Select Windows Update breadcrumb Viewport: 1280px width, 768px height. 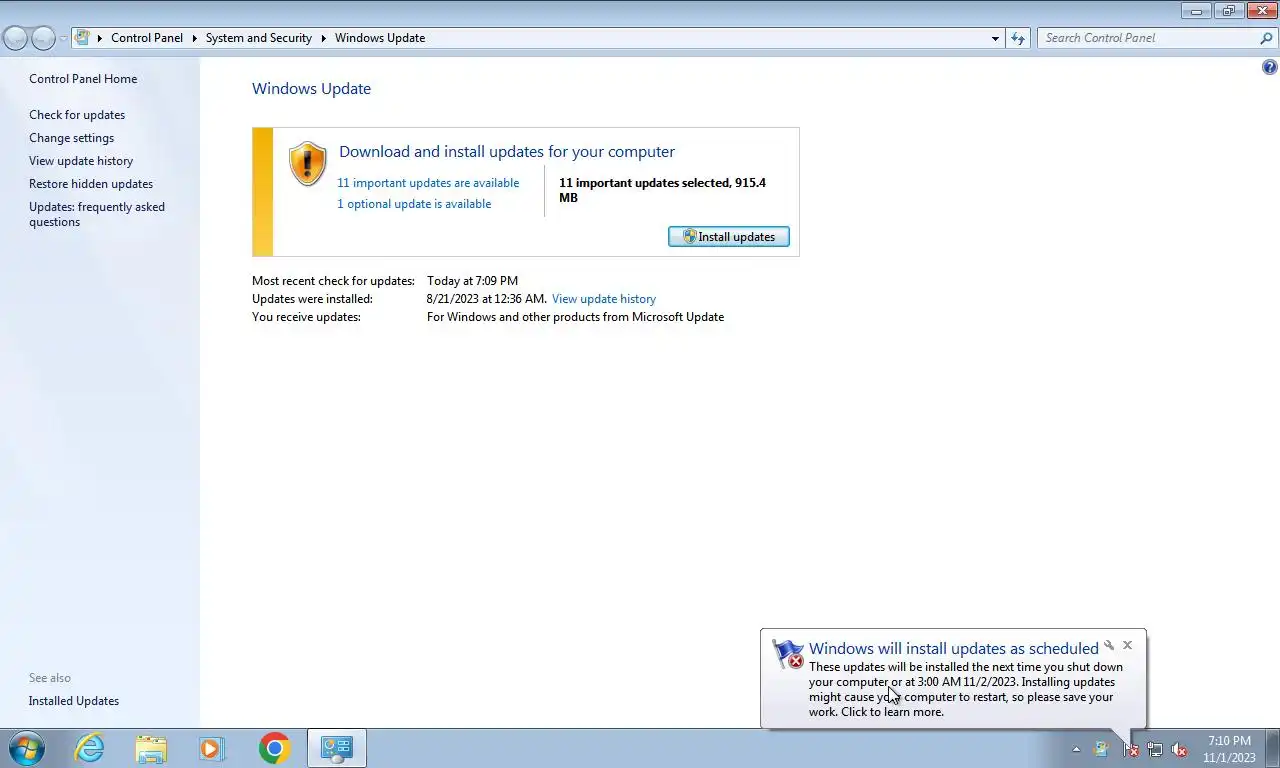380,38
